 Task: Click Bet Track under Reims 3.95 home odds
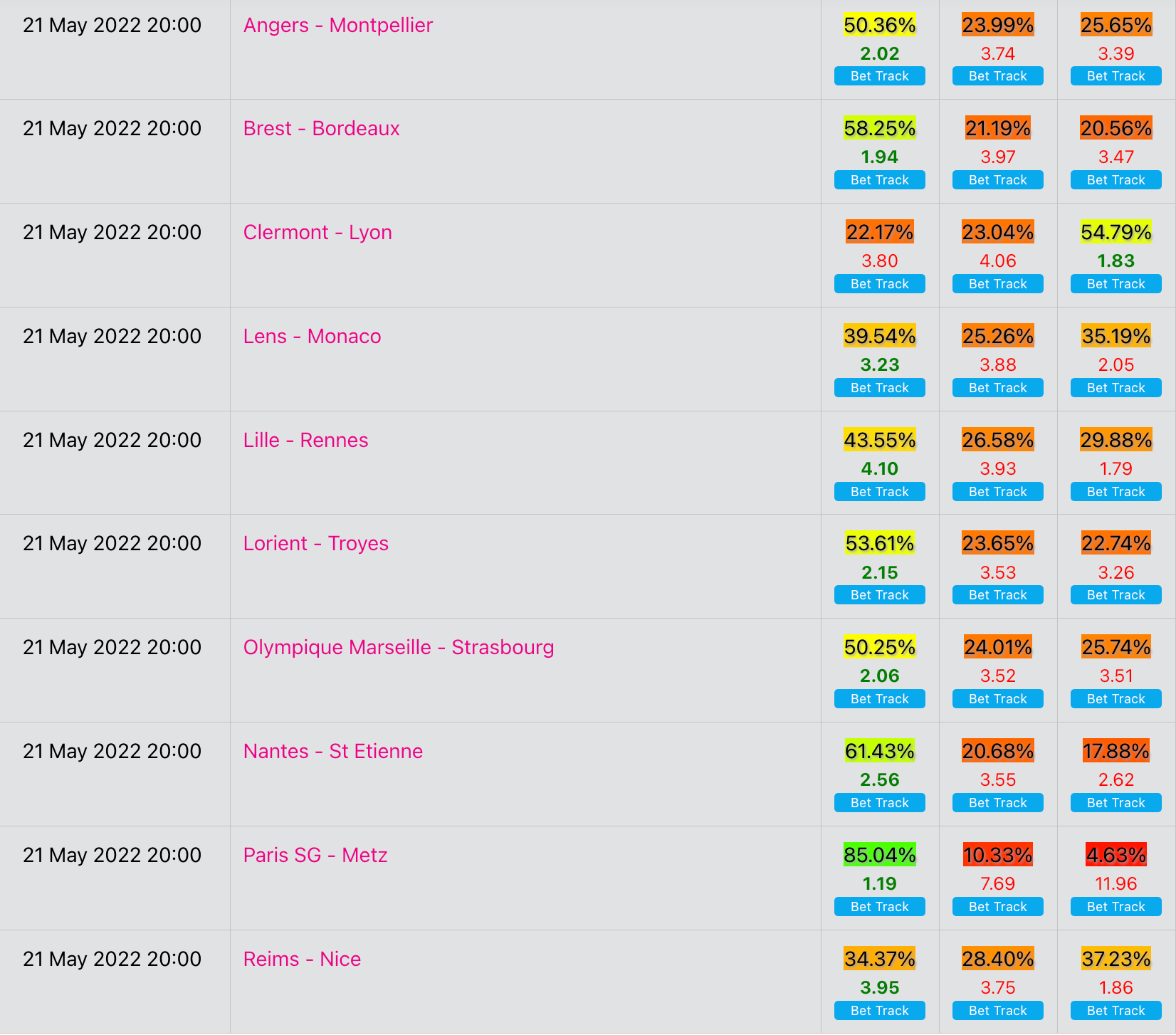coord(880,1011)
